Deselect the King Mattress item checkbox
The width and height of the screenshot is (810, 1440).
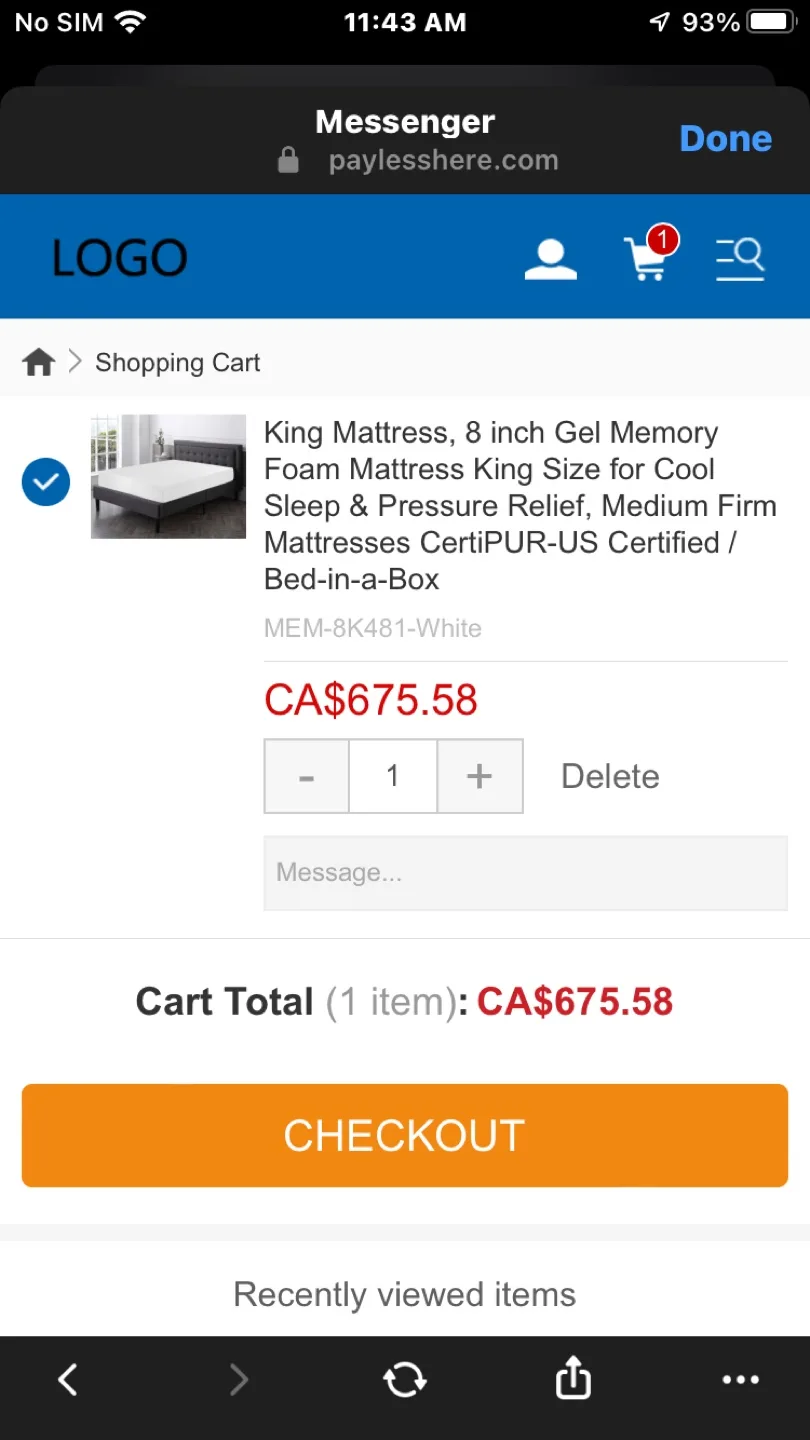(x=45, y=482)
